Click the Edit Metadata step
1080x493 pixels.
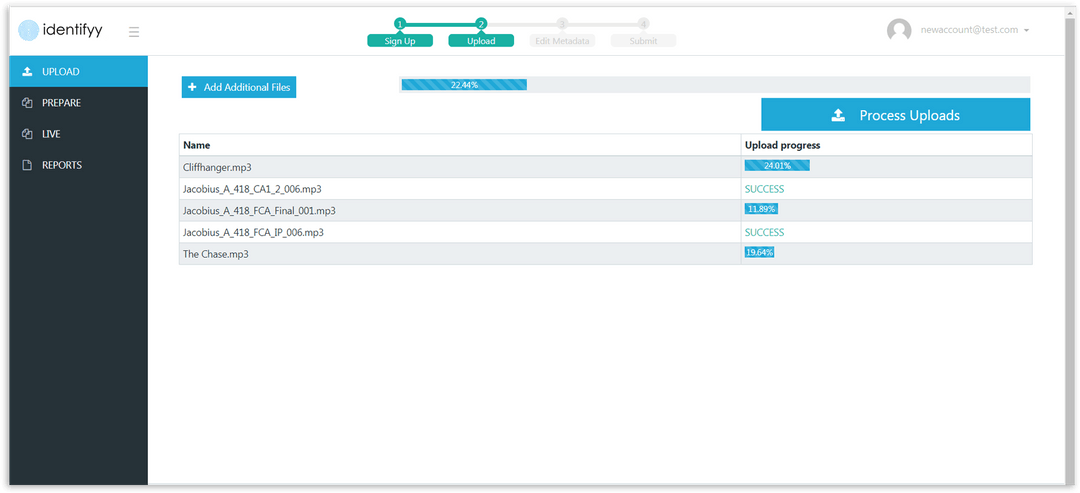click(x=562, y=41)
